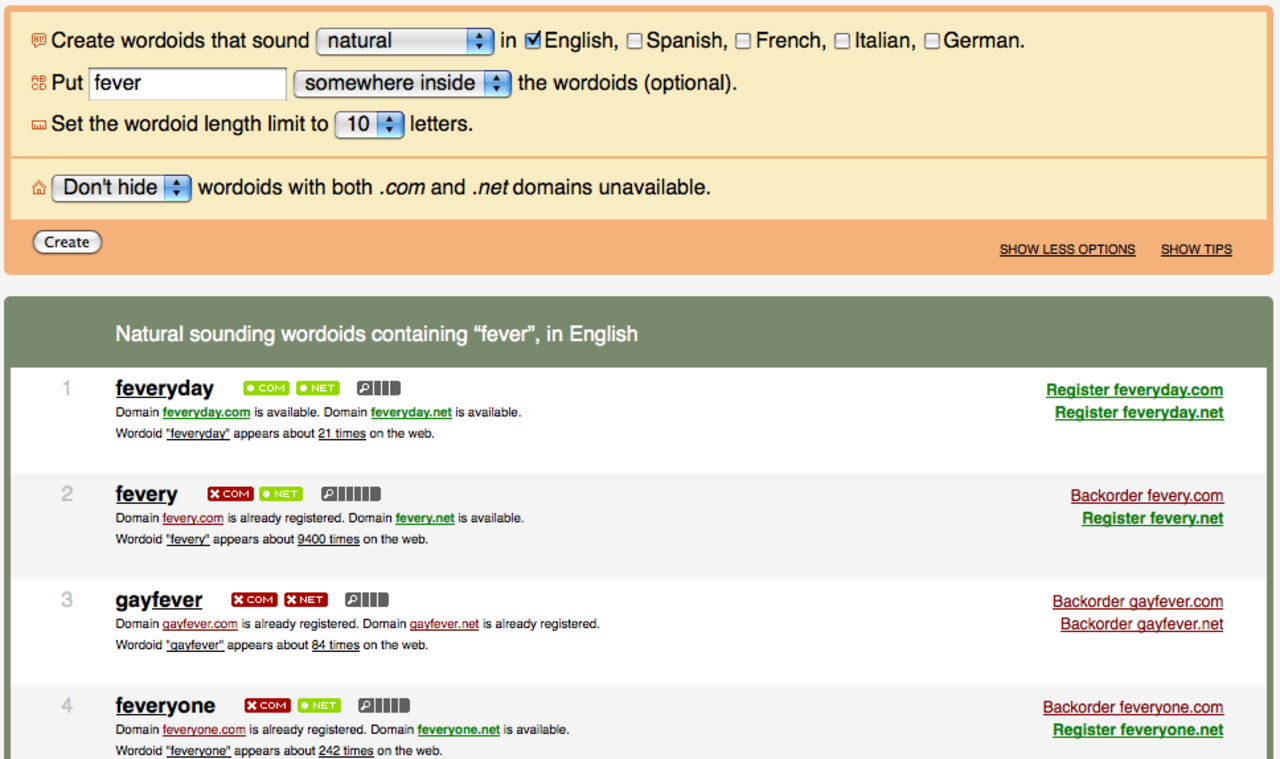1280x759 pixels.
Task: Click green COM badge for feveryday
Action: pyautogui.click(x=266, y=388)
